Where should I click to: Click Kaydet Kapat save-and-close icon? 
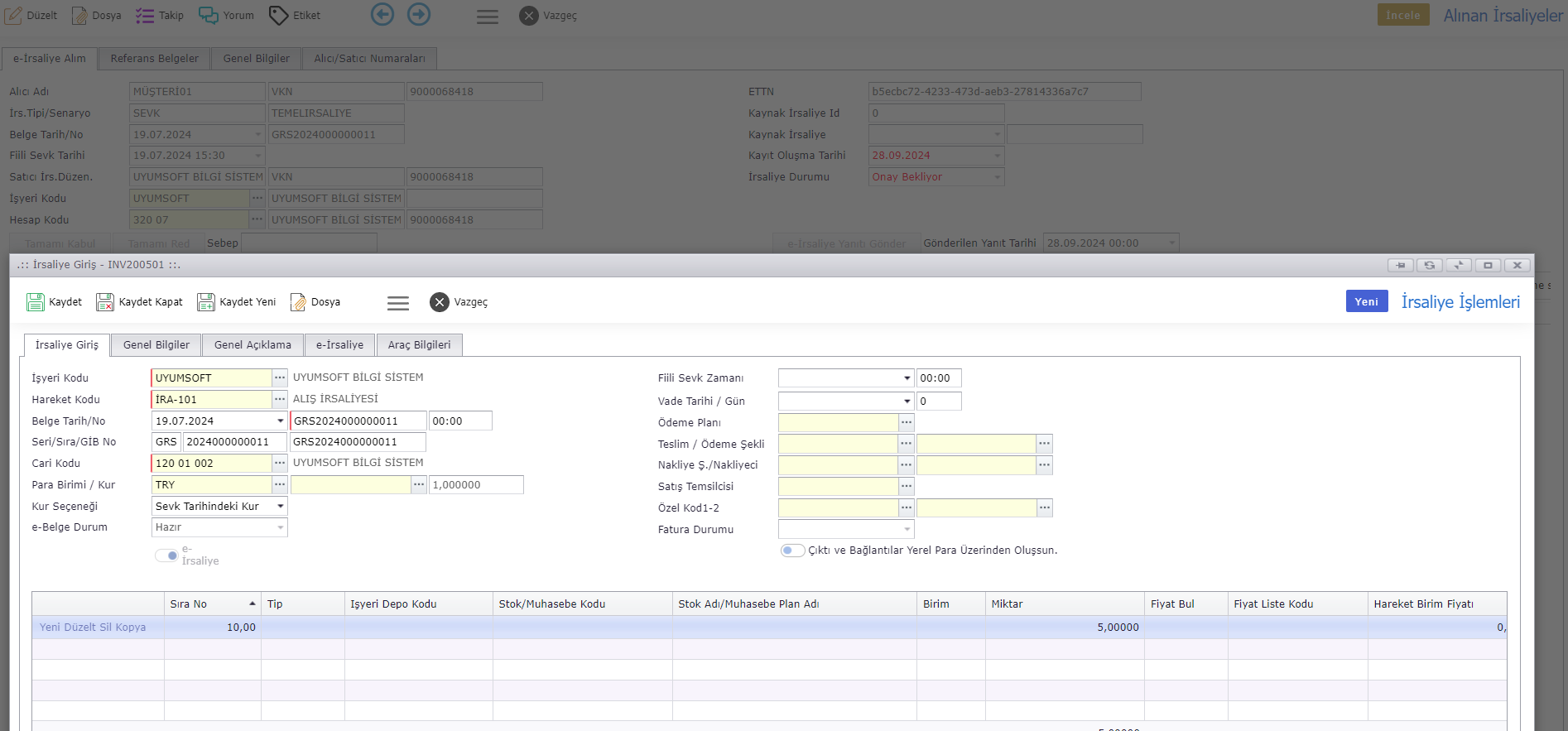pyautogui.click(x=105, y=302)
